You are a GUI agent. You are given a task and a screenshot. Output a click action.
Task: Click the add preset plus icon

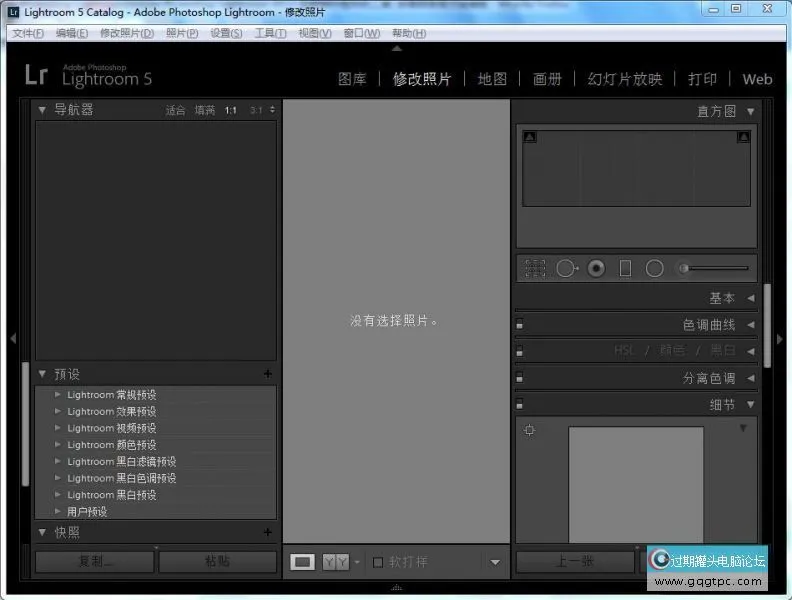[267, 374]
